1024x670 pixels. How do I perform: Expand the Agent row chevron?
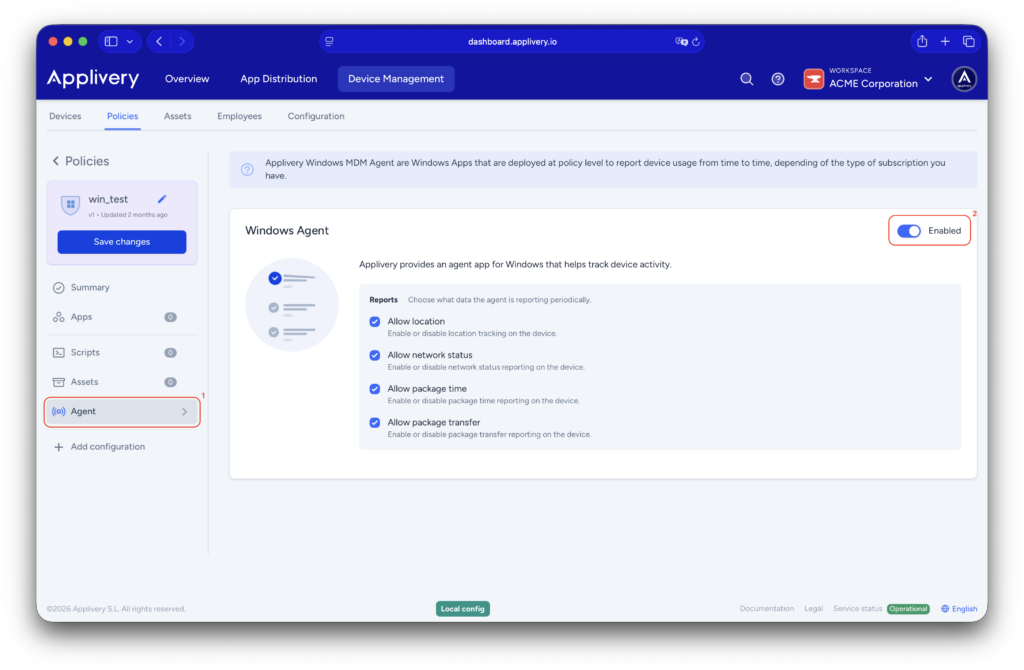click(184, 411)
